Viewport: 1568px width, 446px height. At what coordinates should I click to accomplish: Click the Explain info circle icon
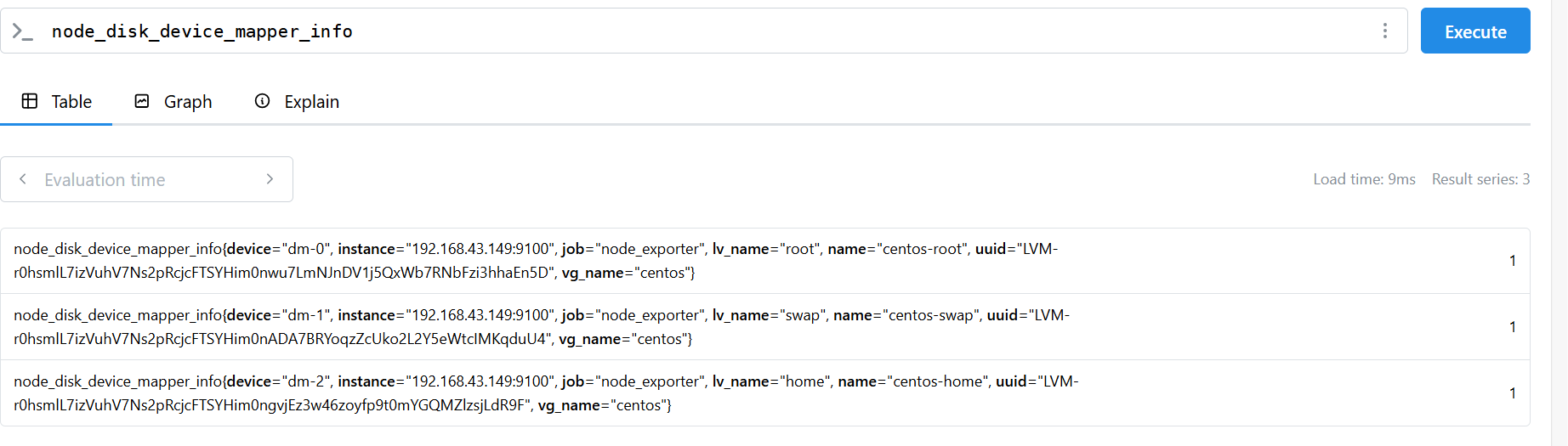(x=263, y=101)
